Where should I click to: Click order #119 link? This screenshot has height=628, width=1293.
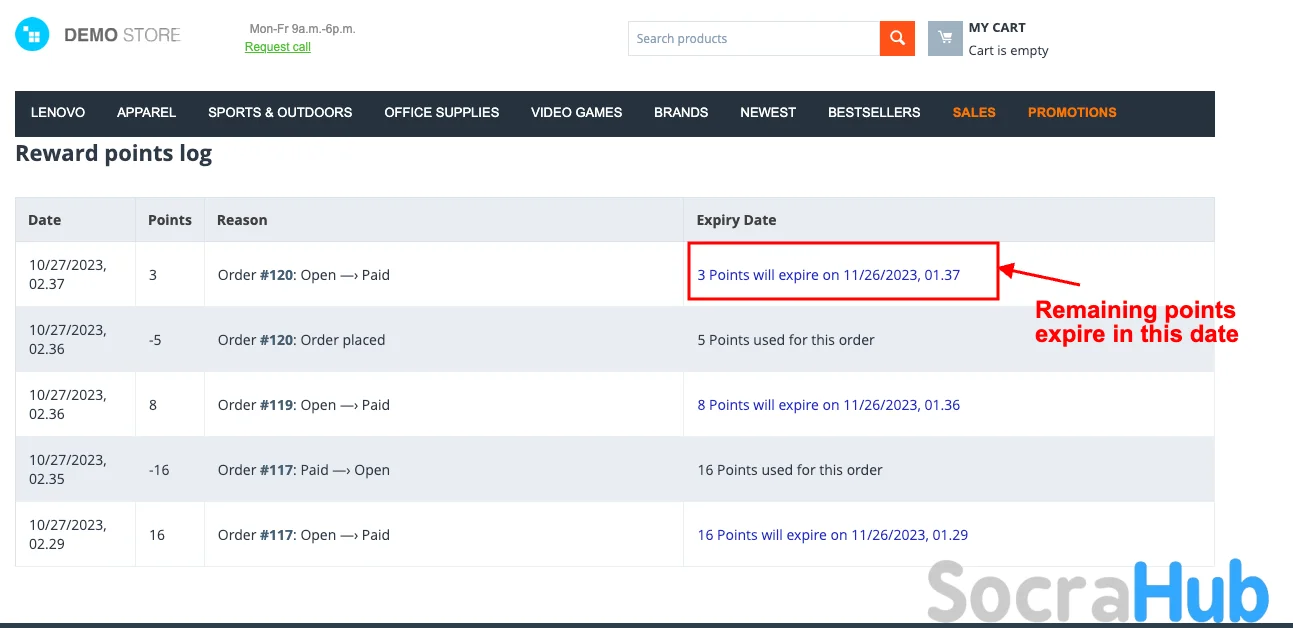[277, 405]
